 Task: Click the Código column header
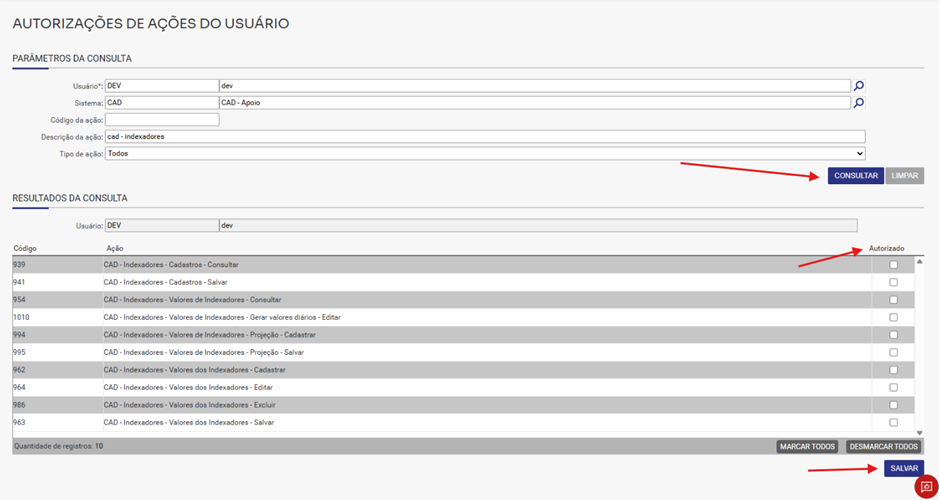[25, 248]
